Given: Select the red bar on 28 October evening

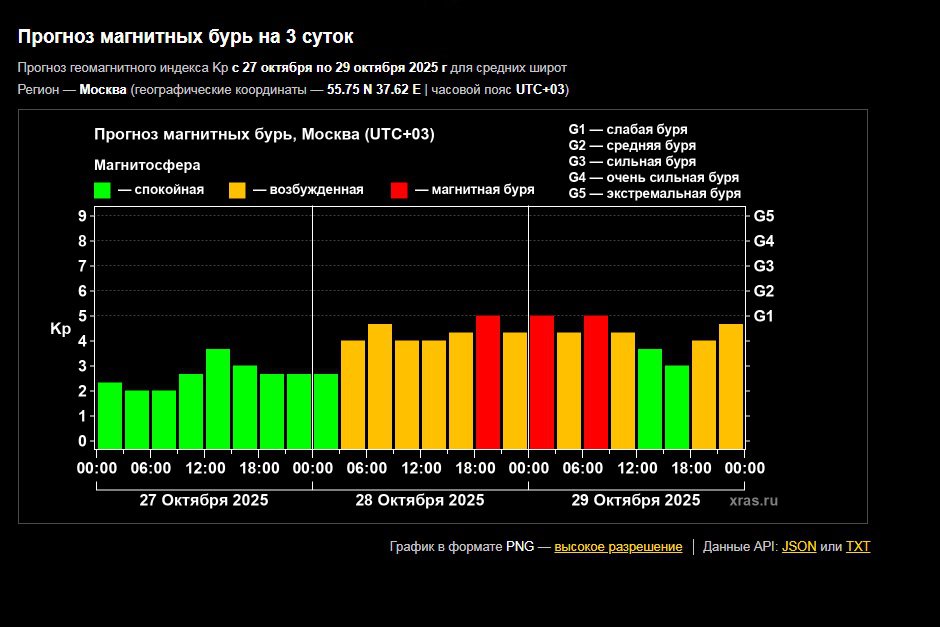Looking at the screenshot, I should tap(488, 382).
